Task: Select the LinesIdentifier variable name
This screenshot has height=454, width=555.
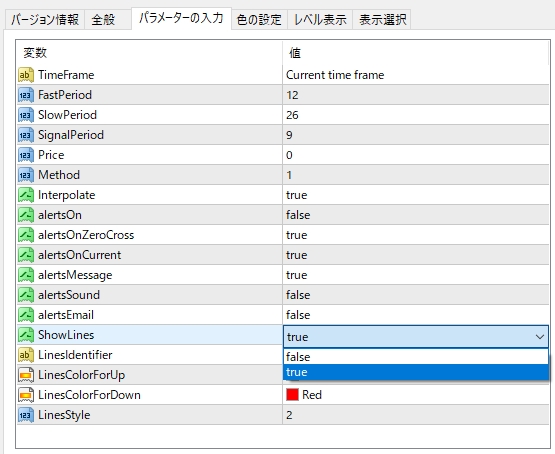Action: 75,355
